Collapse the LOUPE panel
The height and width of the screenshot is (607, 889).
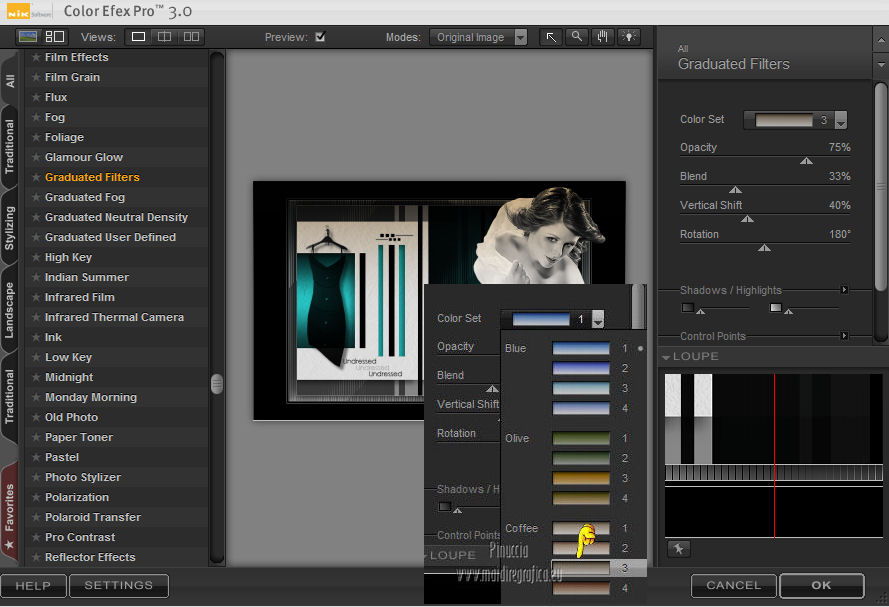667,357
